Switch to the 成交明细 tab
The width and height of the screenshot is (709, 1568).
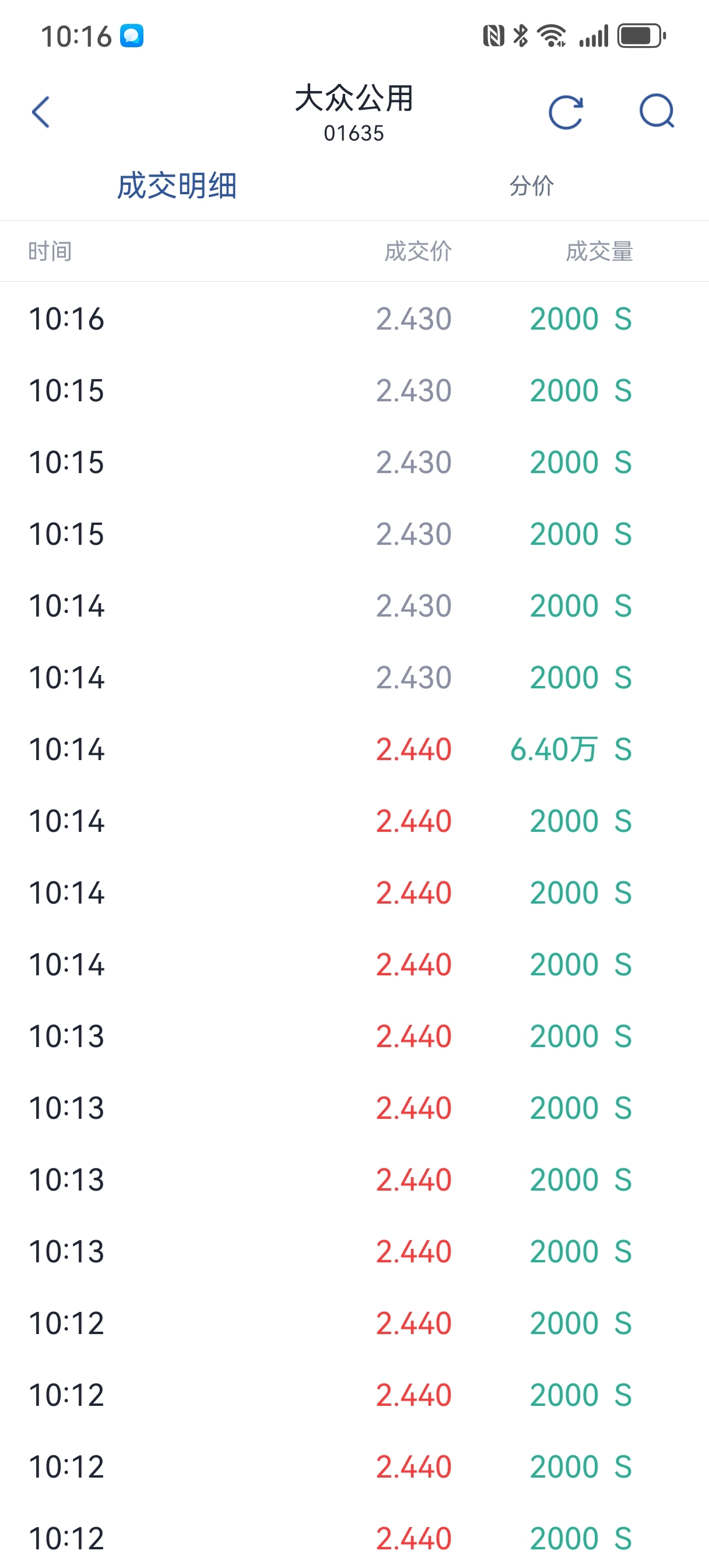point(177,185)
